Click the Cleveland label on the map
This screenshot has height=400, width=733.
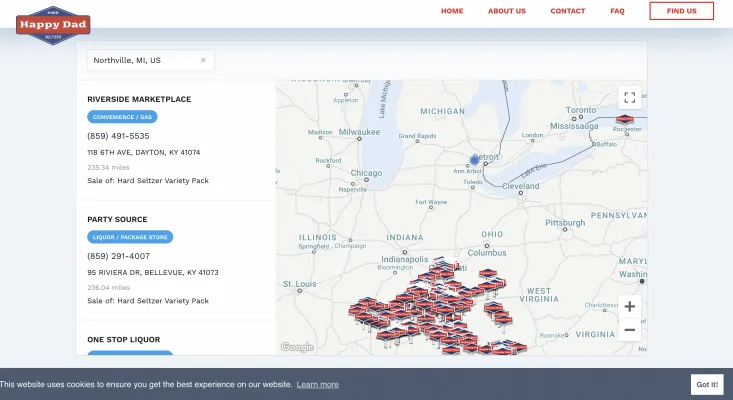tap(521, 186)
